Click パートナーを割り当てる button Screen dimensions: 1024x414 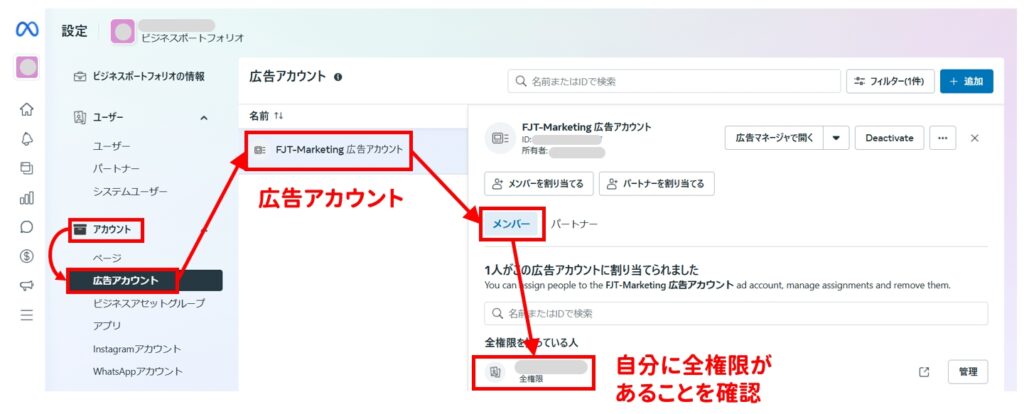pos(656,183)
